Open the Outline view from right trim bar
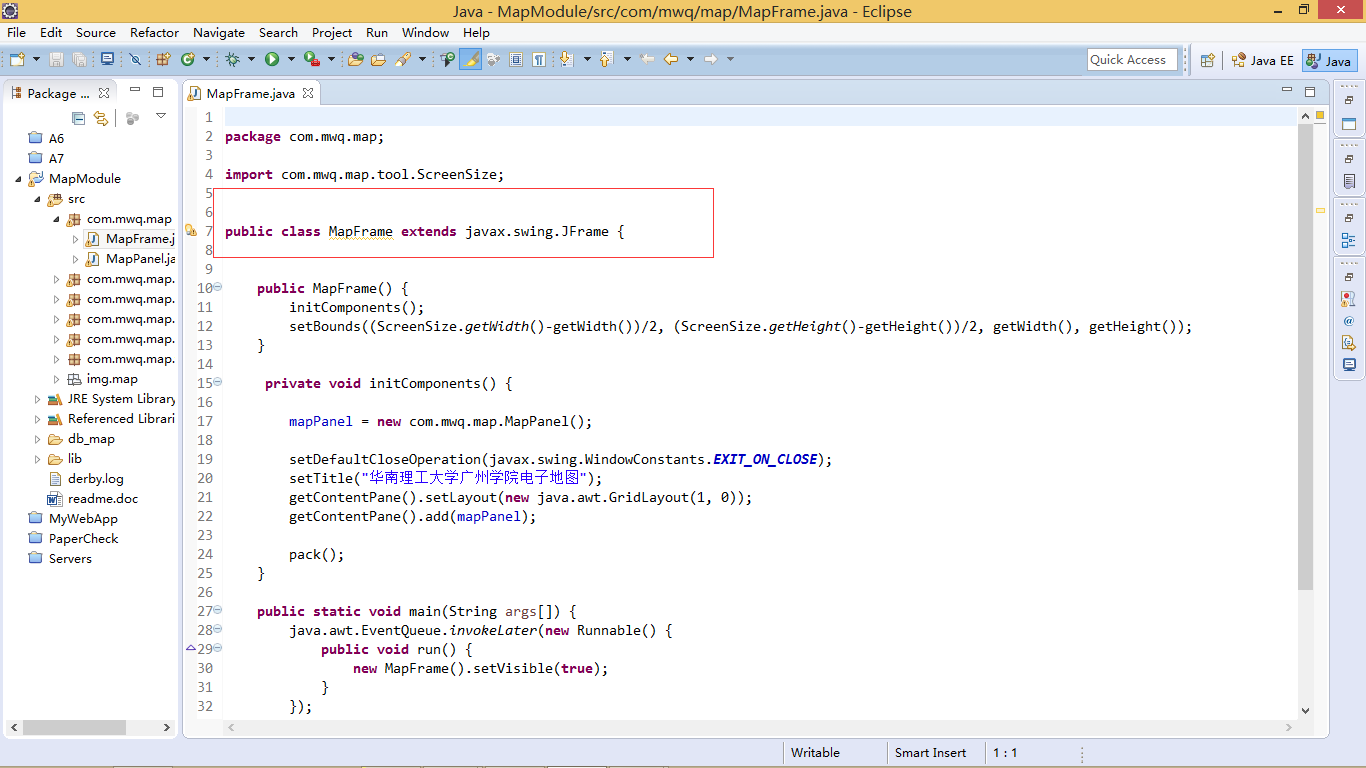This screenshot has width=1366, height=768. click(1349, 240)
